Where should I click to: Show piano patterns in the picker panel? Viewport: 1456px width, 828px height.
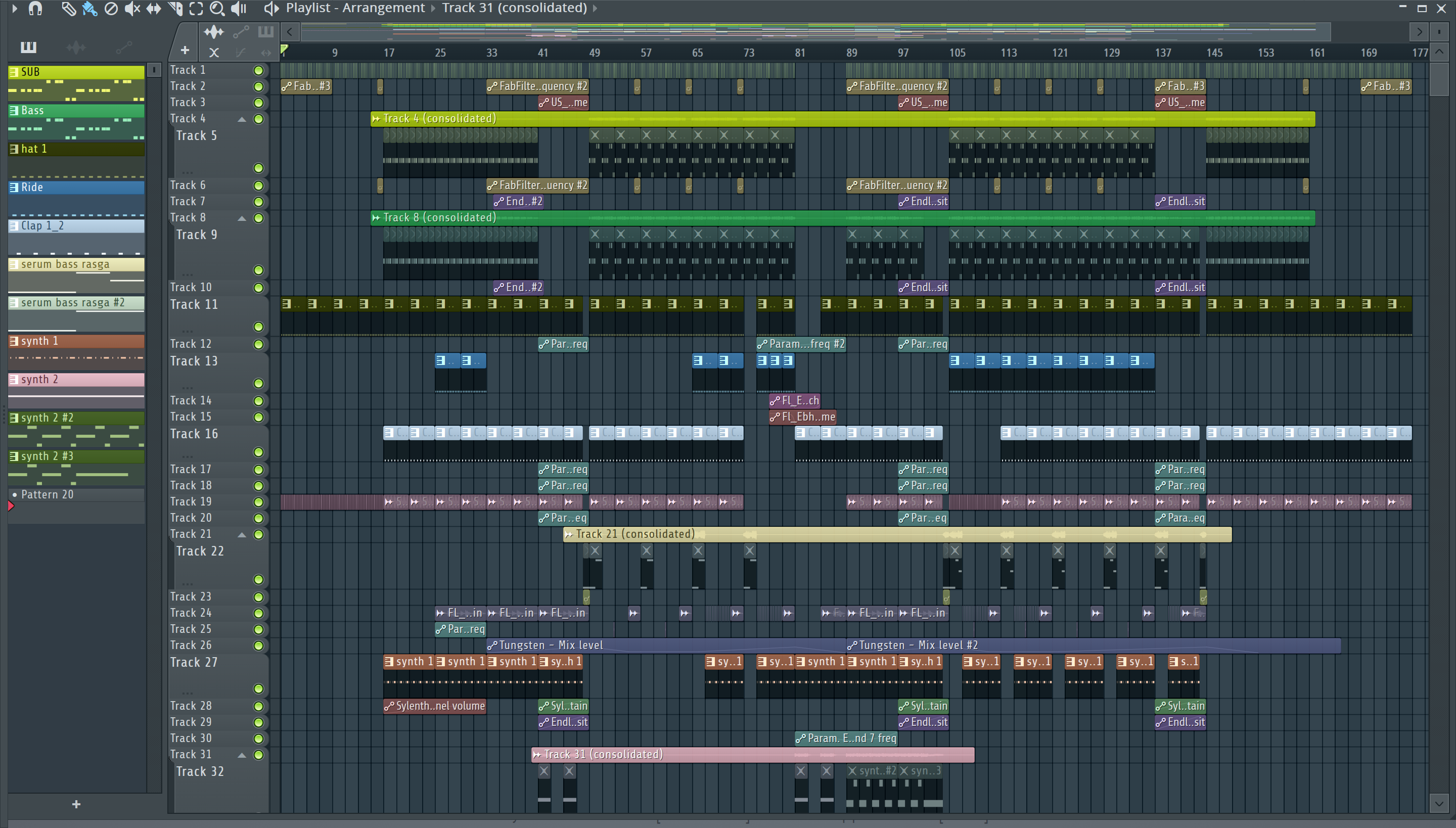(x=28, y=47)
